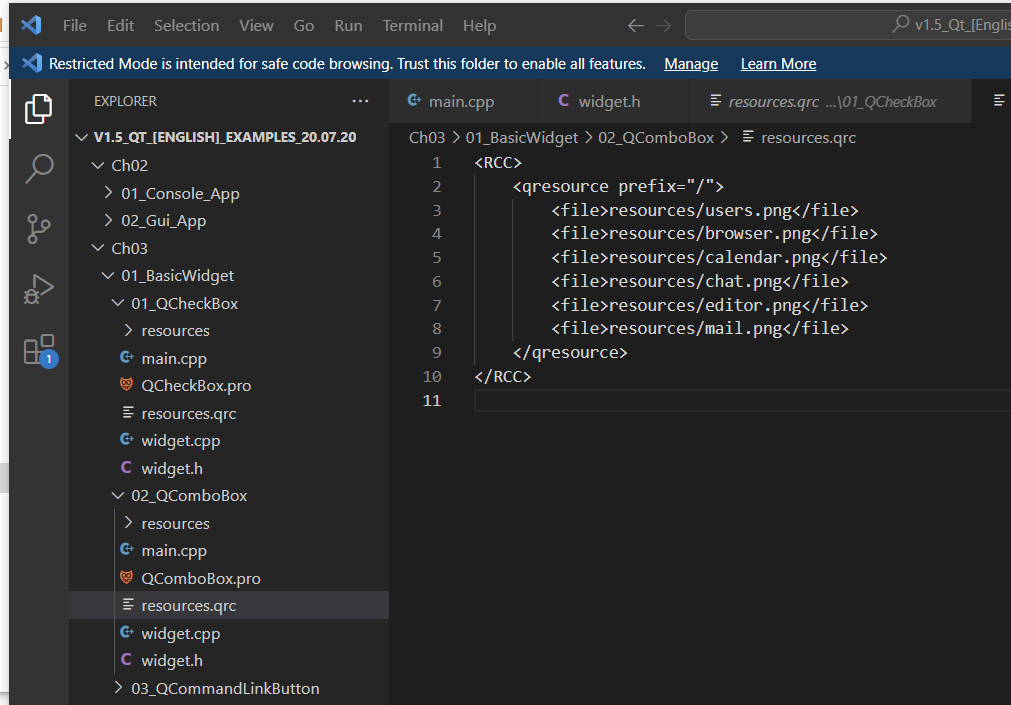The width and height of the screenshot is (1011, 705).
Task: Click the VS Code logo in title bar
Action: pos(31,25)
